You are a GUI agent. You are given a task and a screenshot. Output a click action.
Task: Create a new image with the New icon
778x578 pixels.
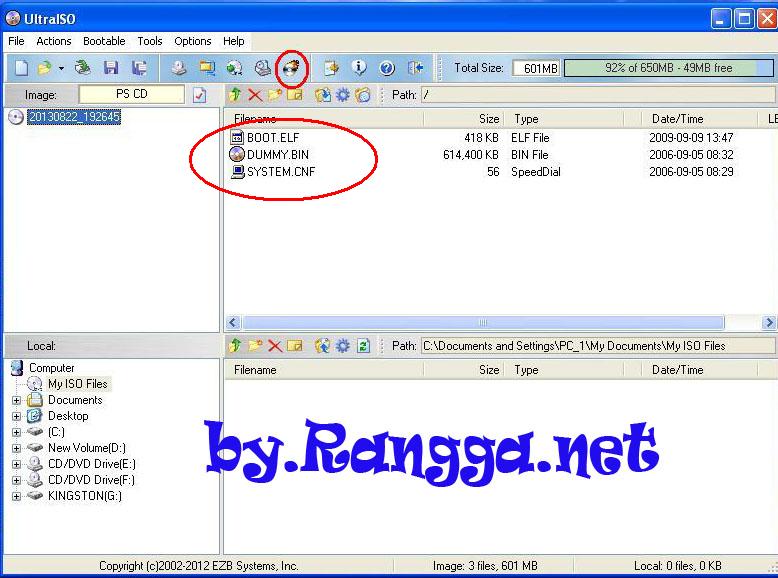[x=21, y=67]
